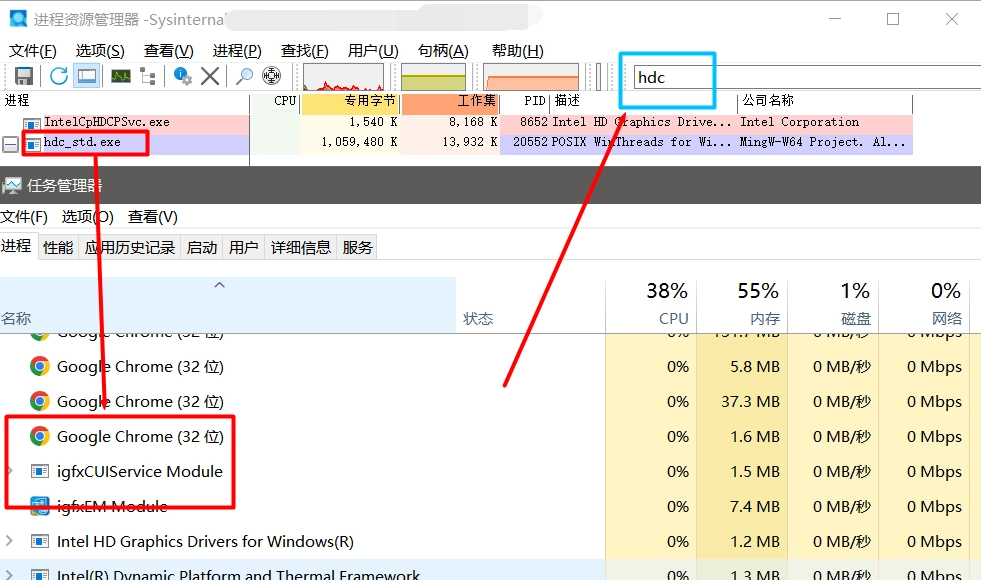This screenshot has width=981, height=580.
Task: Expand the igfxCUIService Module row
Action: (x=9, y=471)
